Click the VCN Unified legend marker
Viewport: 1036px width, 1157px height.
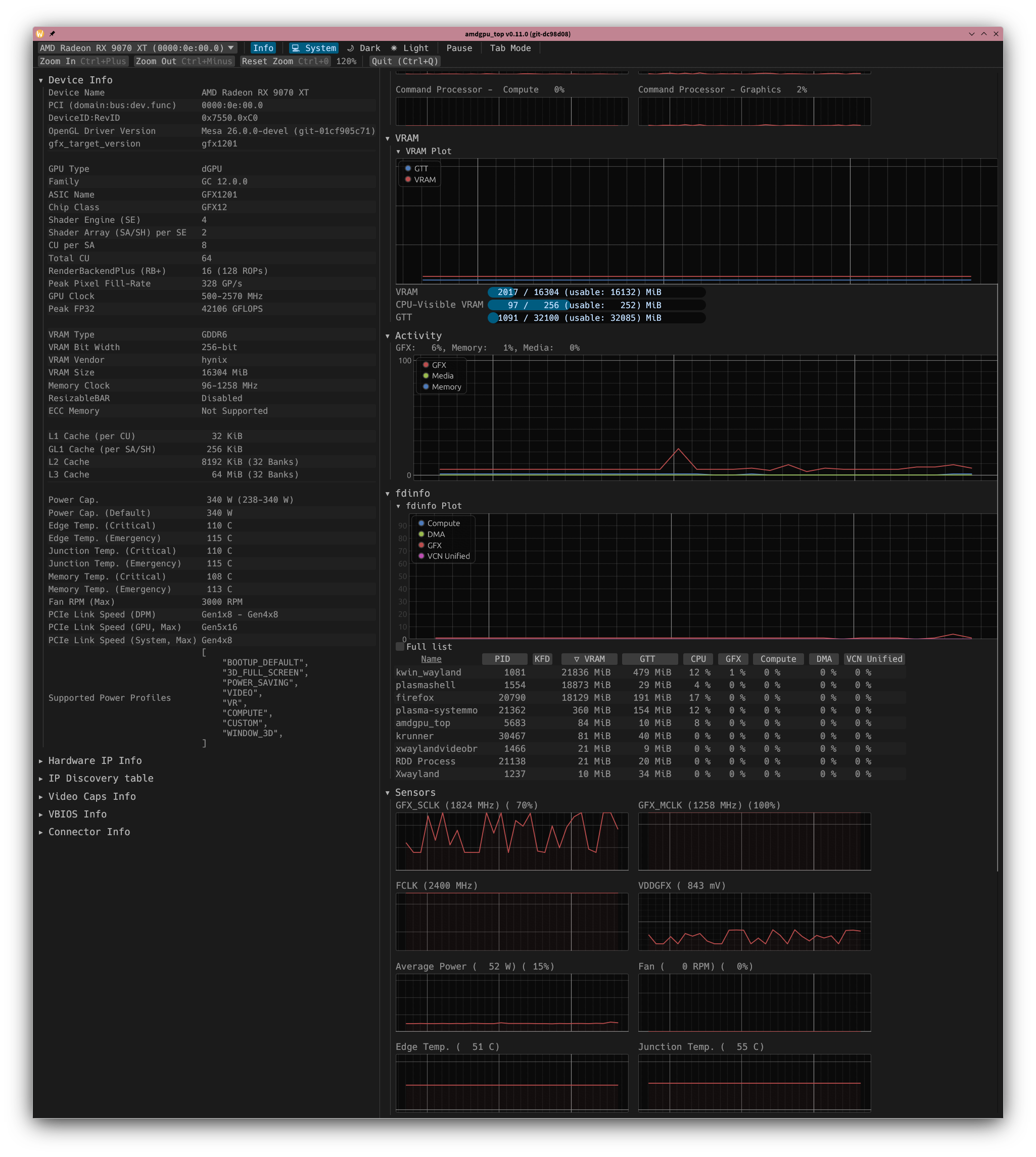click(421, 556)
